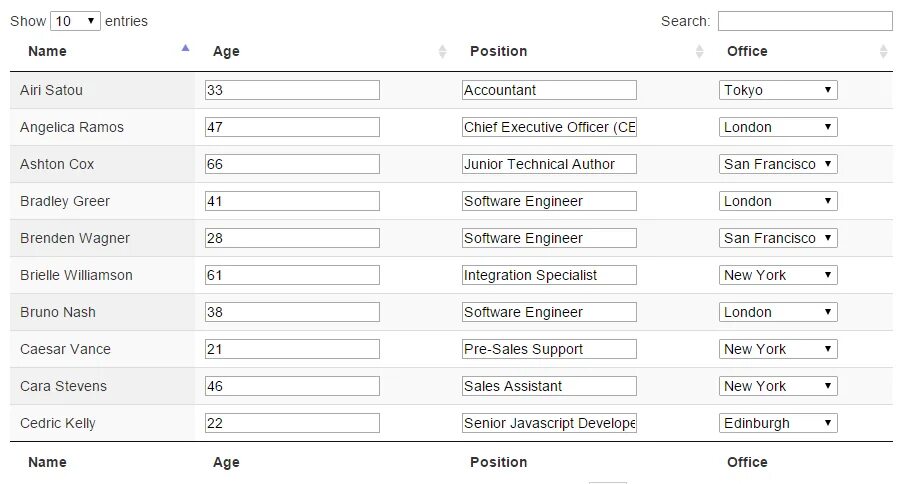Select the Pre-Sales Support position field
This screenshot has width=908, height=484.
pyautogui.click(x=549, y=349)
